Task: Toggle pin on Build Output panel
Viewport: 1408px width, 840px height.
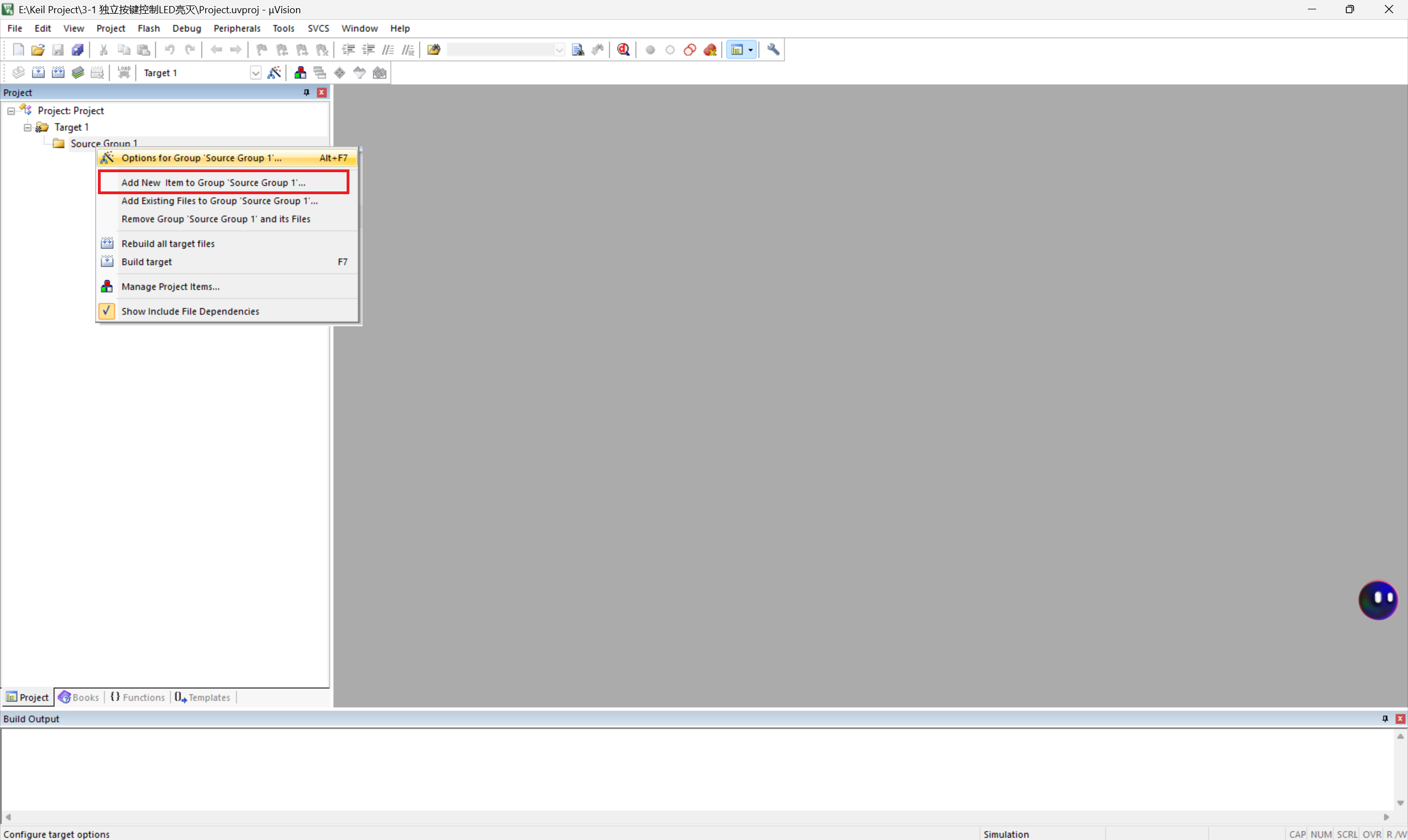Action: click(x=1385, y=719)
